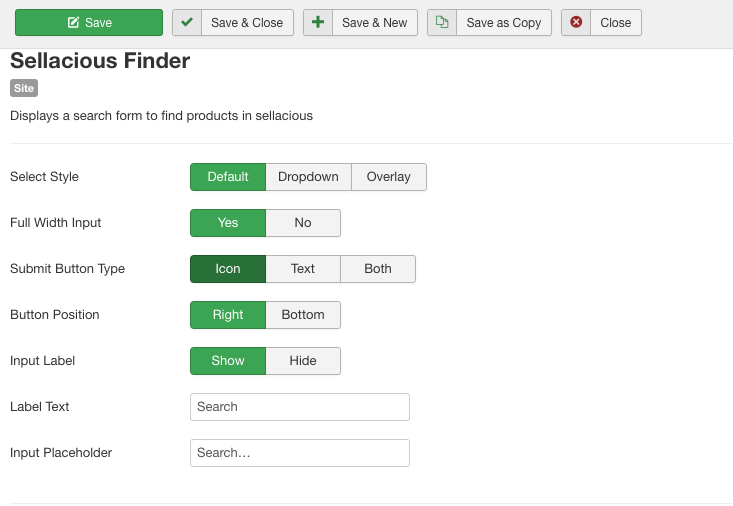Focus the Input Placeholder field
Image resolution: width=733 pixels, height=506 pixels.
(300, 453)
